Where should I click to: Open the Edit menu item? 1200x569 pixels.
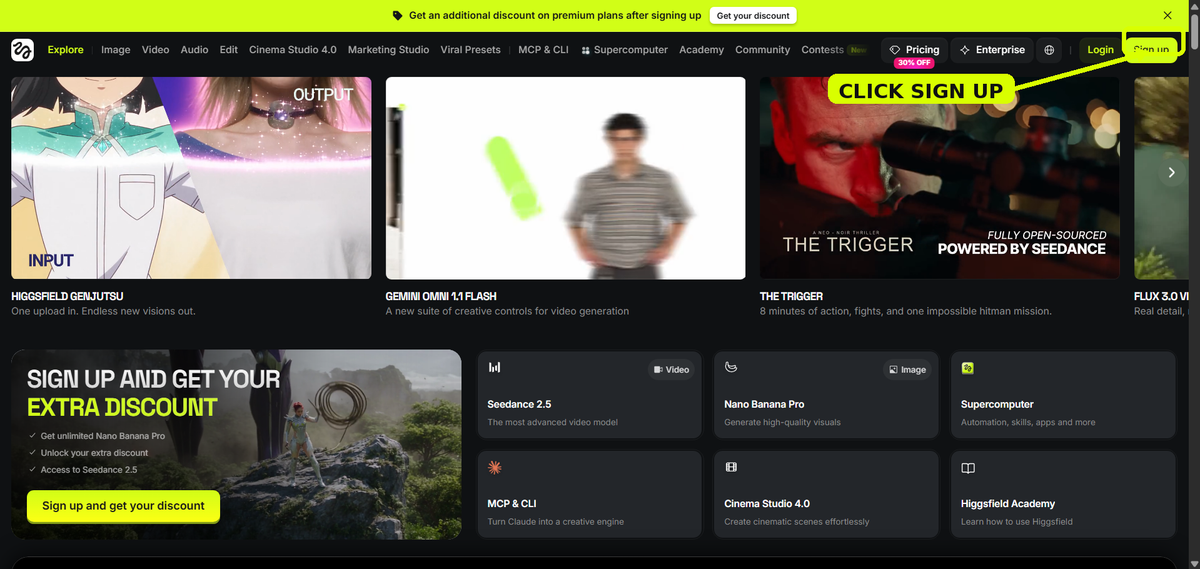pyautogui.click(x=229, y=50)
